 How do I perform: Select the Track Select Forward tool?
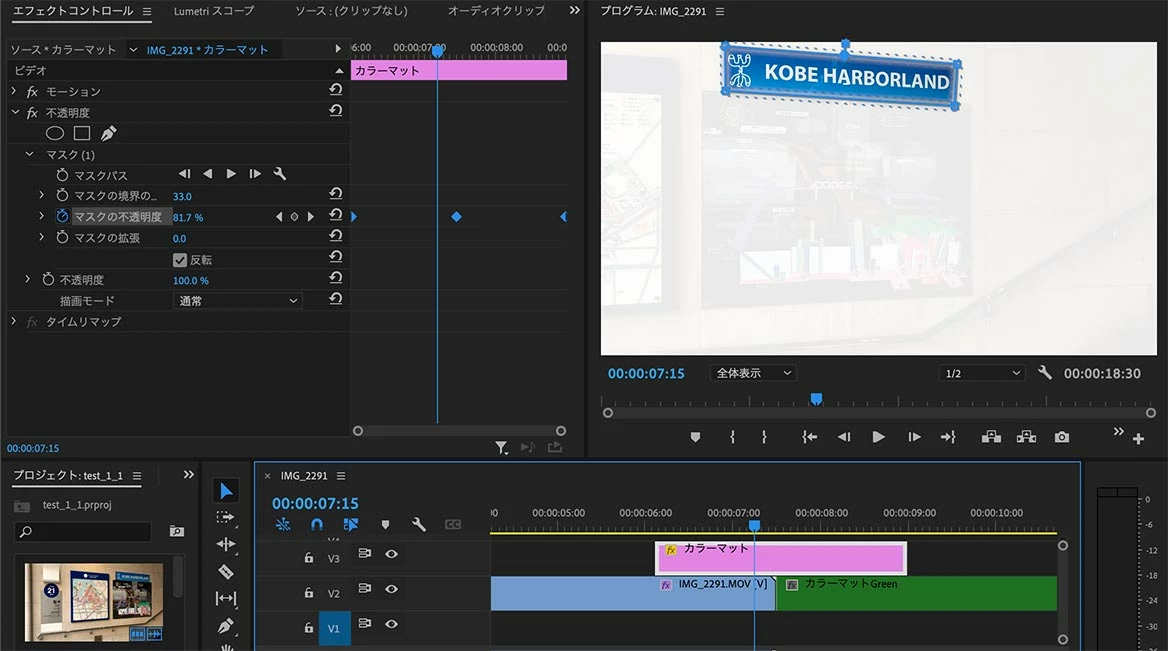(x=225, y=517)
